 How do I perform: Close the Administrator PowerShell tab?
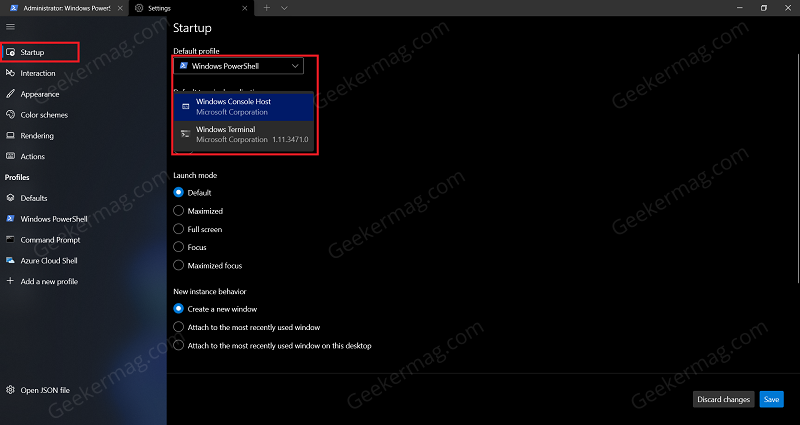120,8
